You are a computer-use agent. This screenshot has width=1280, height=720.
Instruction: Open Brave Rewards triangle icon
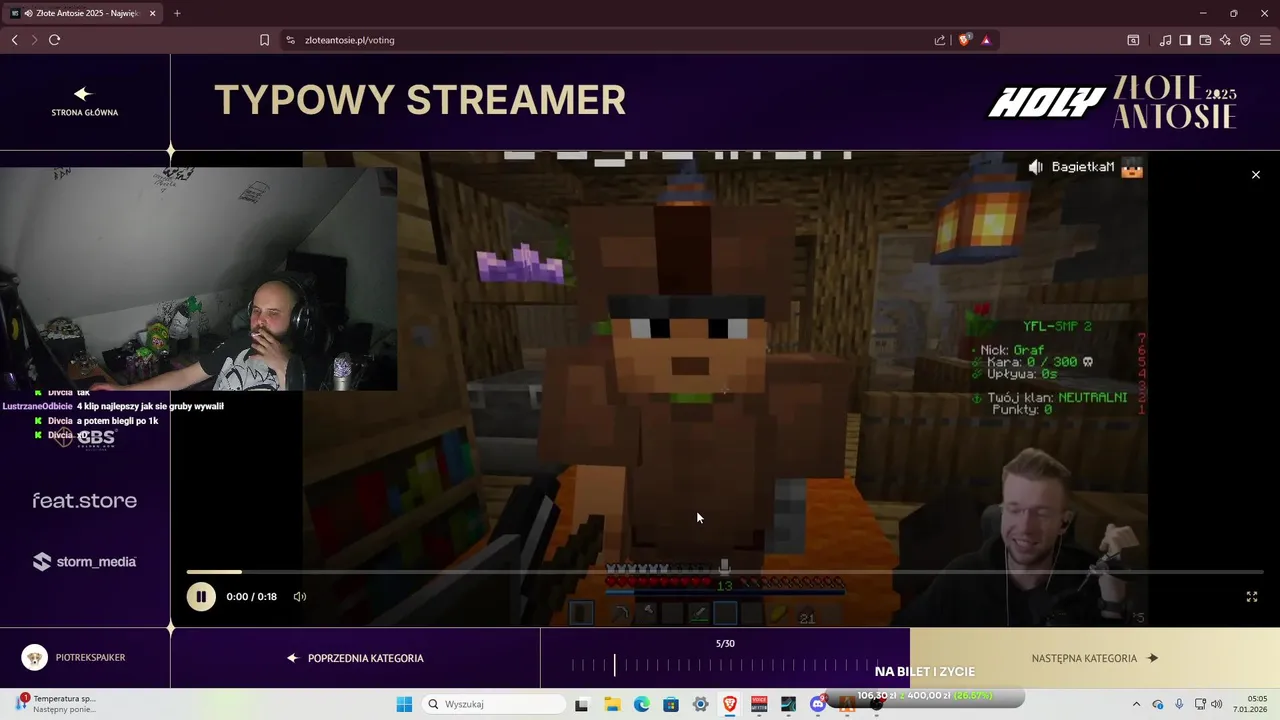[986, 40]
